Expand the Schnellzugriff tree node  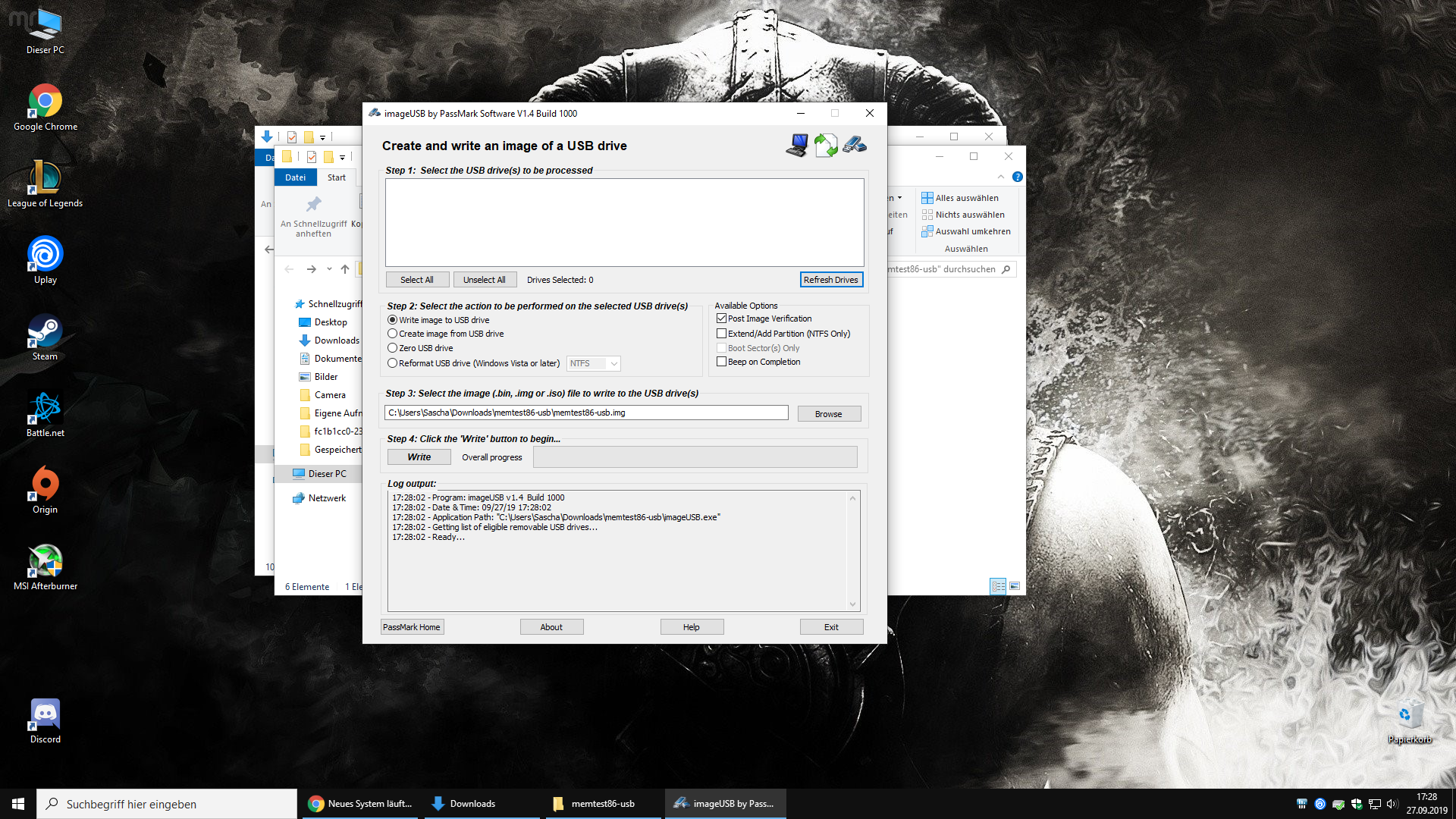pyautogui.click(x=287, y=304)
